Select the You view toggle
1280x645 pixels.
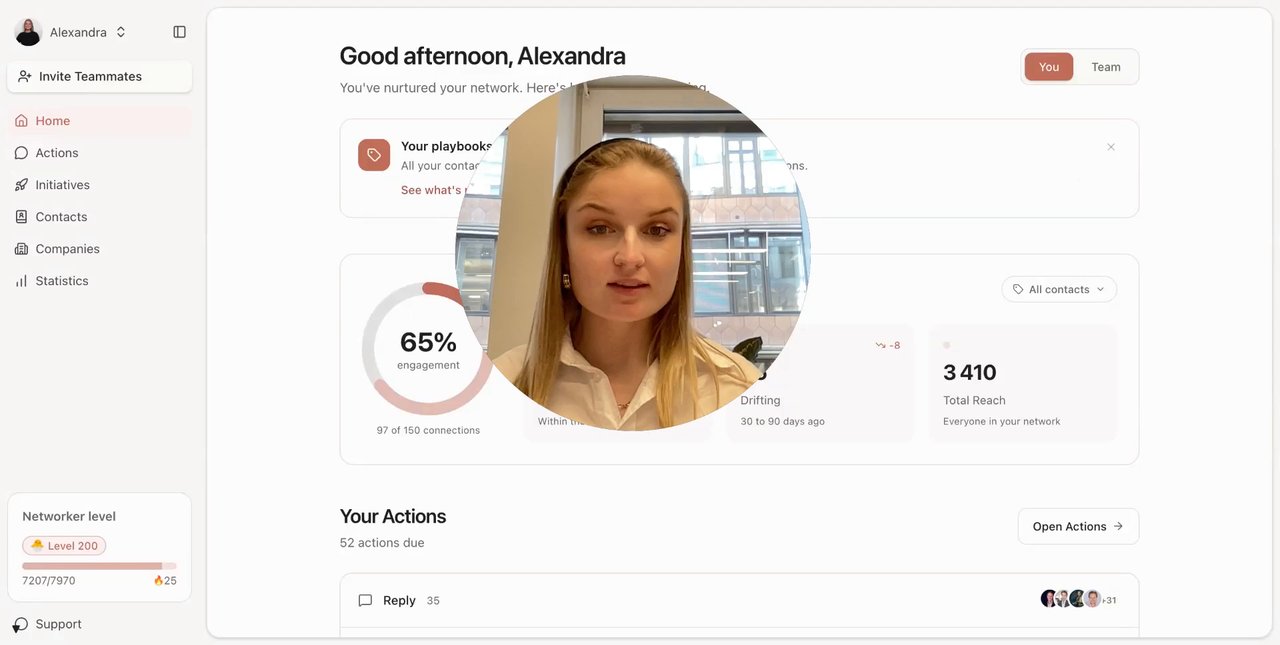[x=1049, y=67]
